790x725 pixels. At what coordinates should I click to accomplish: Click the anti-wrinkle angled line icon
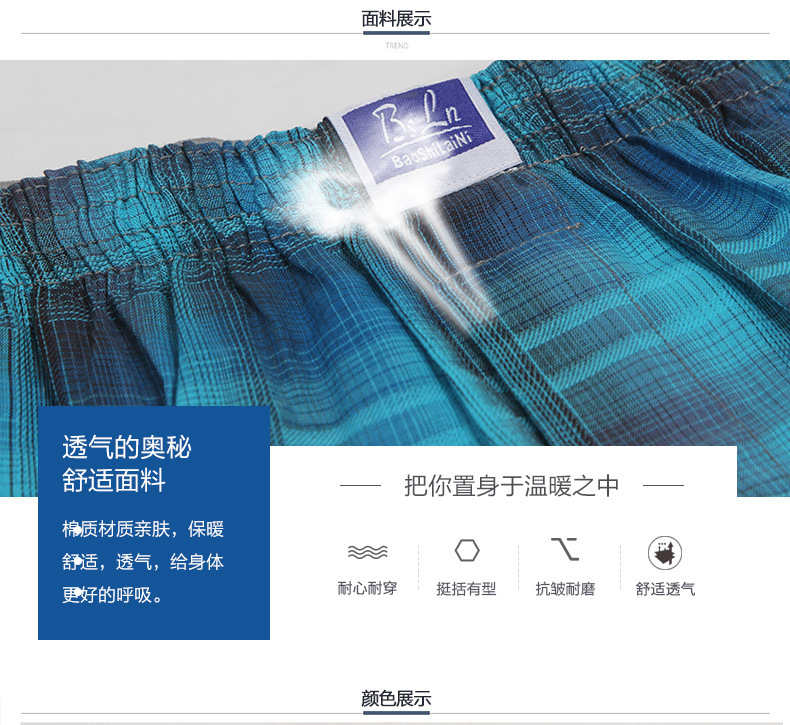pyautogui.click(x=565, y=549)
